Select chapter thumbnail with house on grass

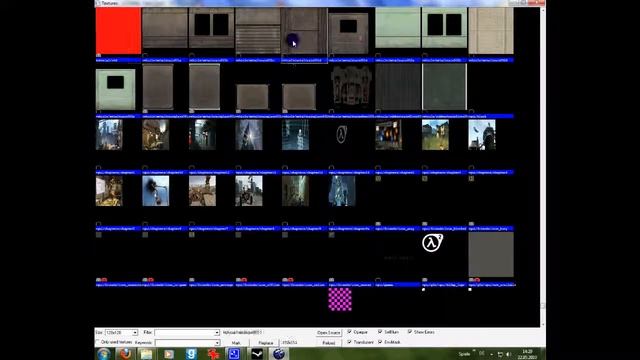pos(435,135)
